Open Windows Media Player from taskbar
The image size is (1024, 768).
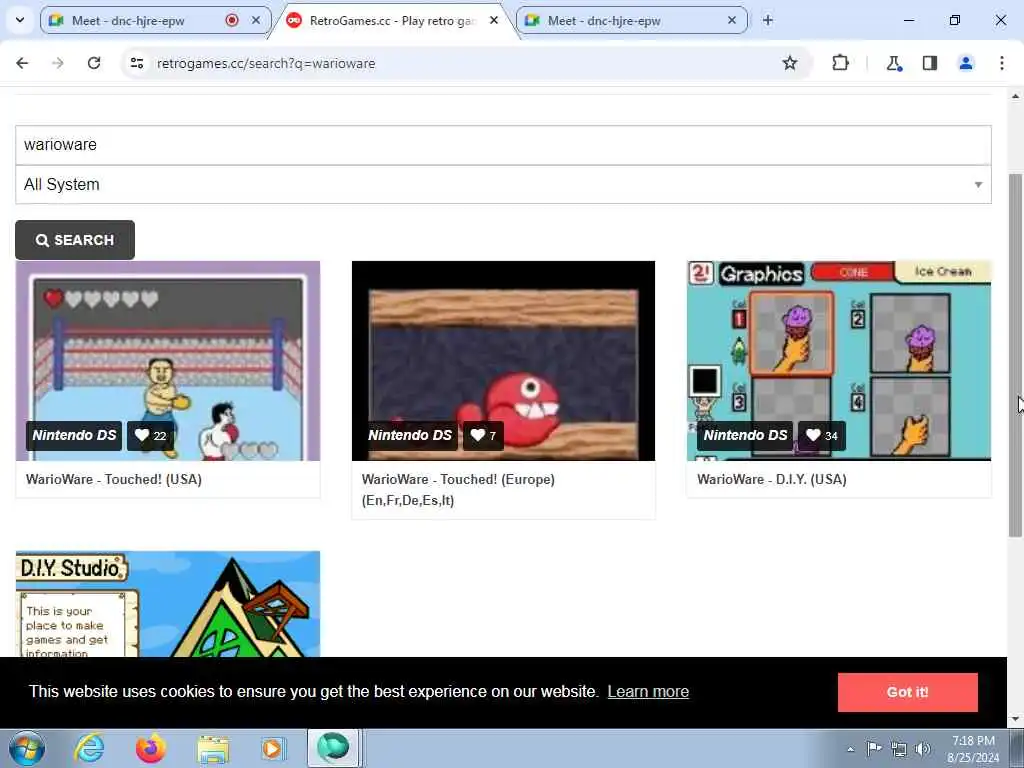(x=272, y=748)
